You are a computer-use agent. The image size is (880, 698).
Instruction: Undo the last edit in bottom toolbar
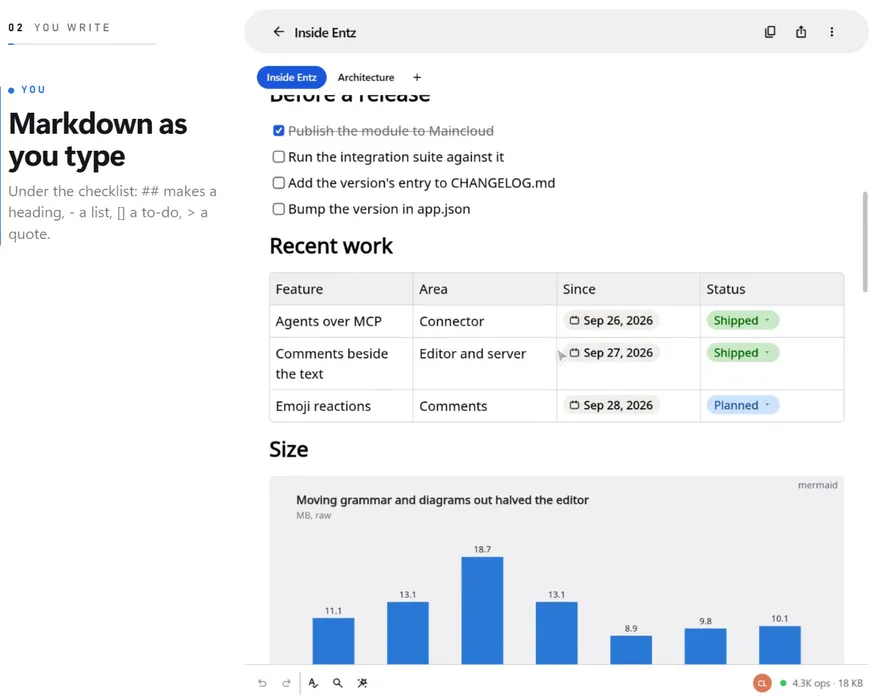click(x=262, y=683)
